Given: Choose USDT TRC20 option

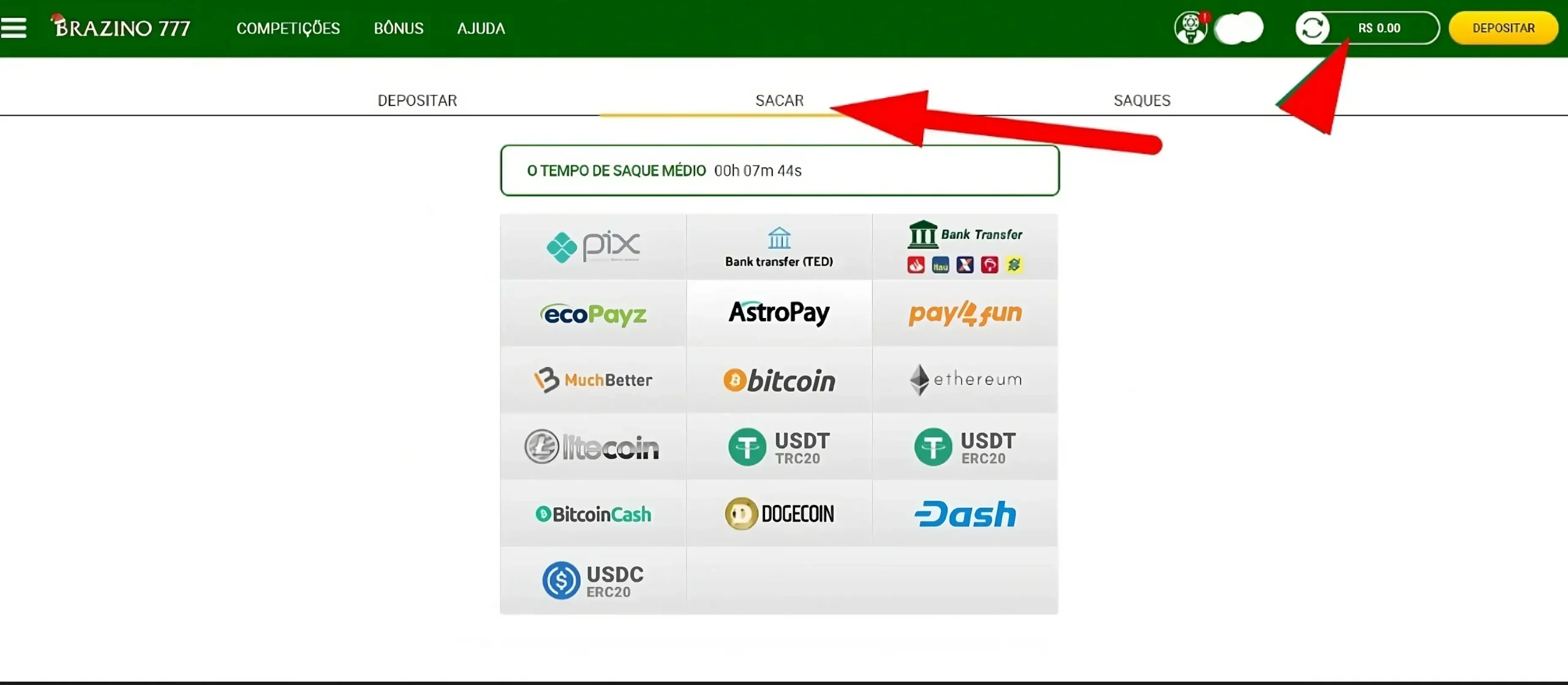Looking at the screenshot, I should [x=779, y=447].
